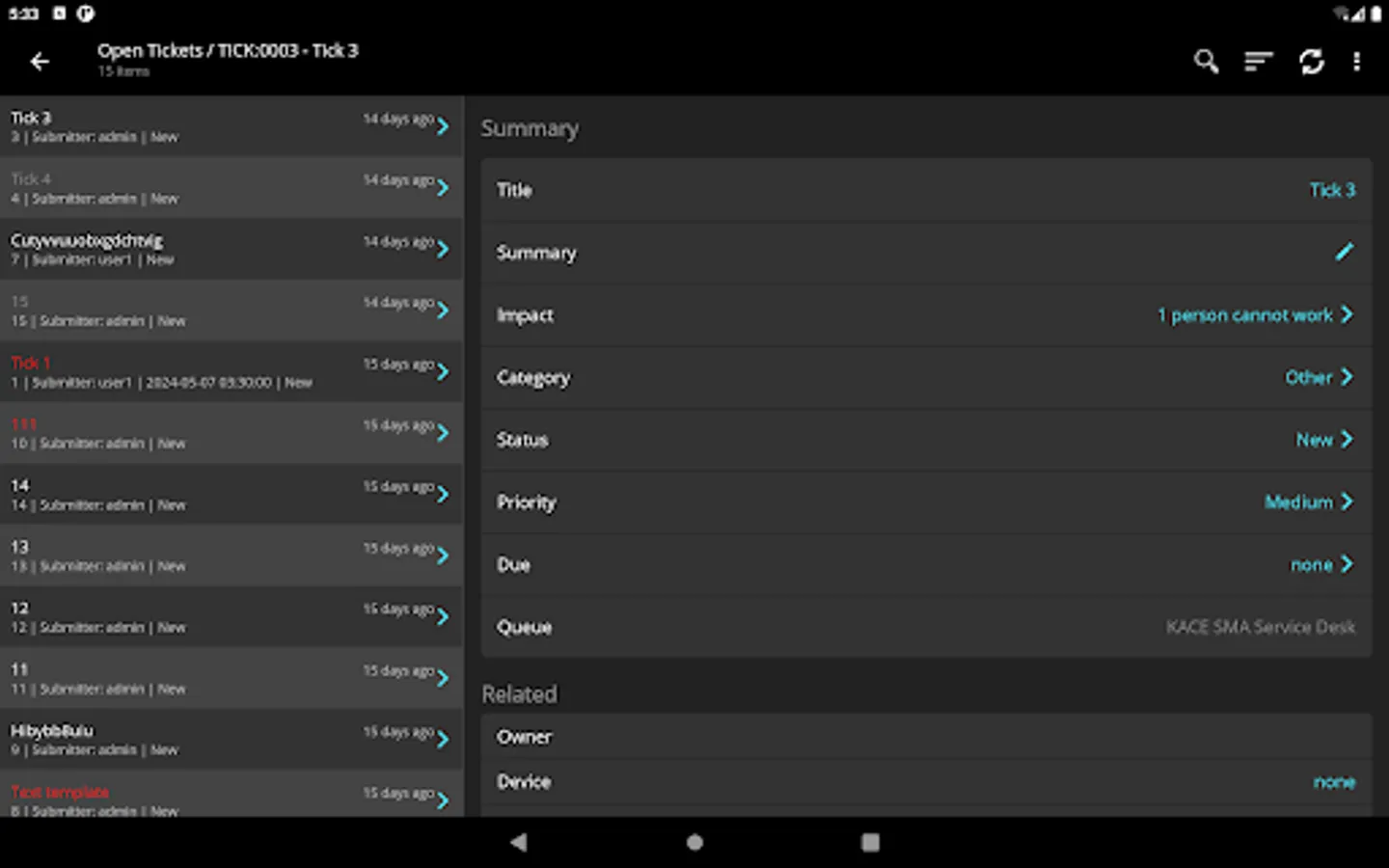This screenshot has width=1389, height=868.
Task: Edit the Summary using the pencil icon
Action: click(x=1345, y=252)
